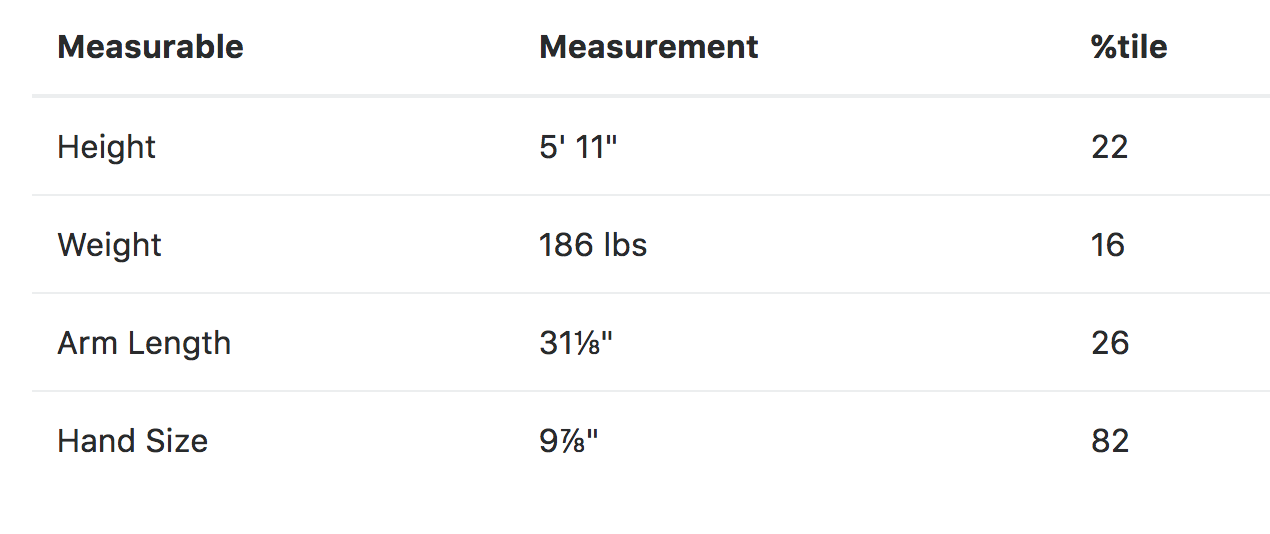Click the 186 lbs weight measurement
The width and height of the screenshot is (1270, 534).
(593, 245)
